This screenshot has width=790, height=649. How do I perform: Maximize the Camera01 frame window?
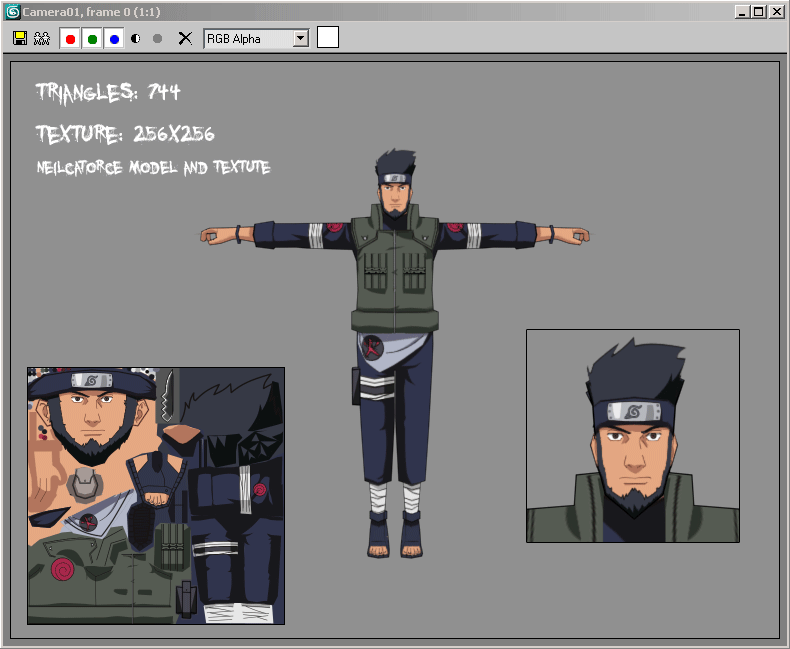(x=759, y=12)
